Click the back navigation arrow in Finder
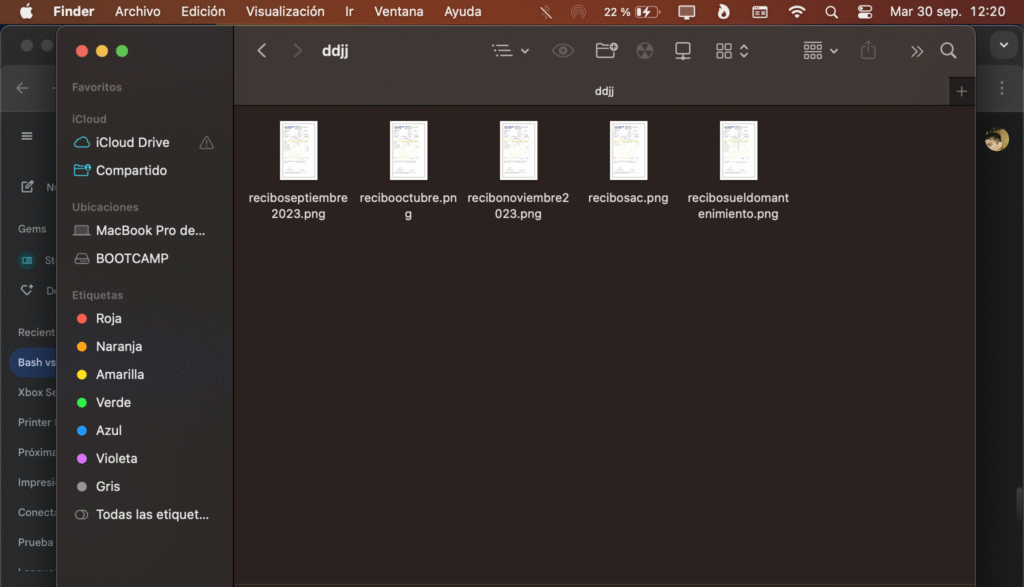The height and width of the screenshot is (587, 1024). click(x=262, y=51)
